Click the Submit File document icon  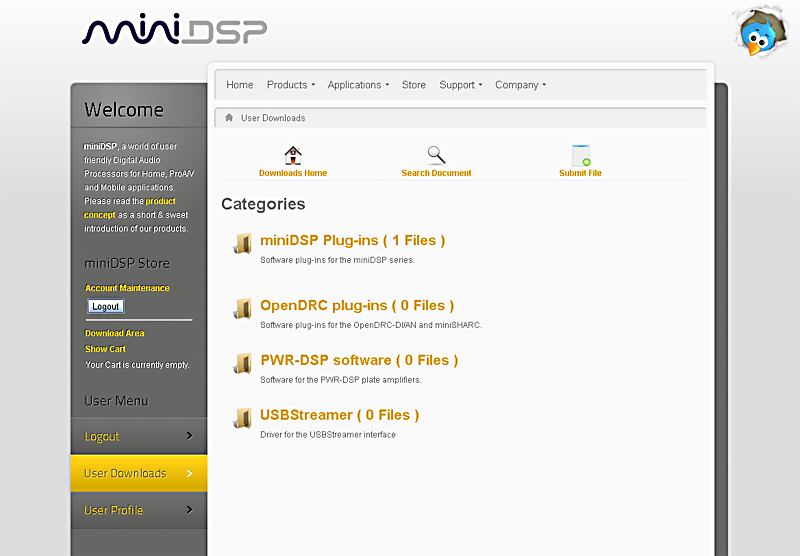pos(580,155)
